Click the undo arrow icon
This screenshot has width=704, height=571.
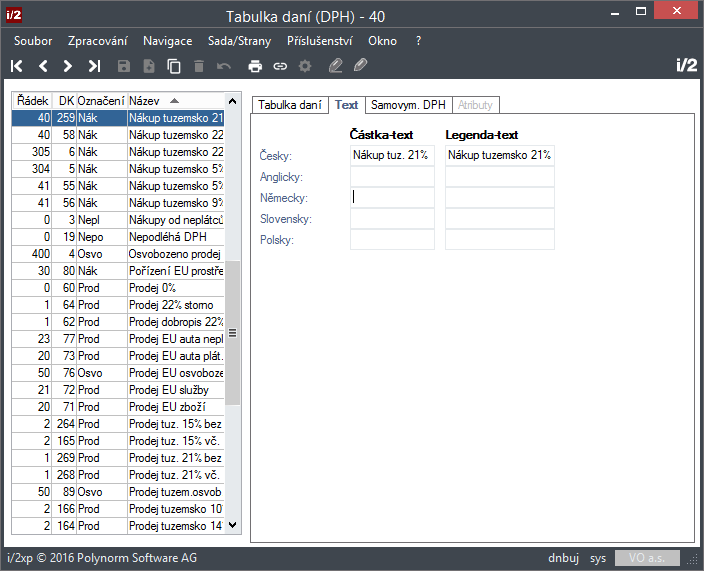click(x=224, y=66)
